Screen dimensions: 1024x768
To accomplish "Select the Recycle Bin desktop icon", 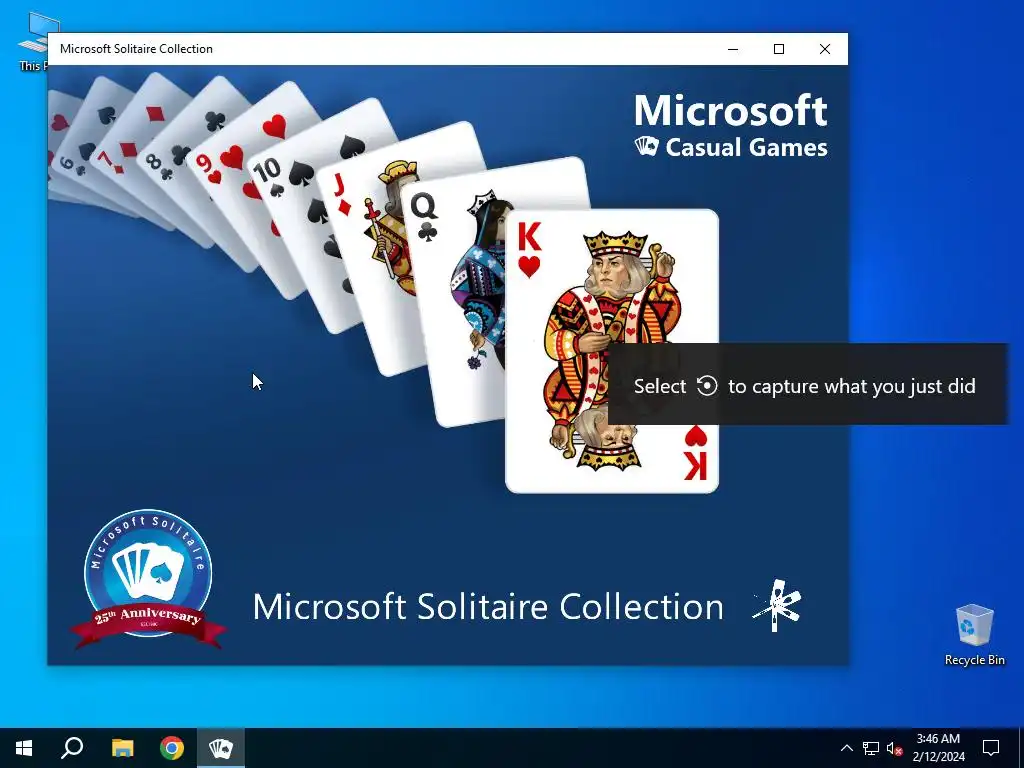I will pyautogui.click(x=974, y=635).
